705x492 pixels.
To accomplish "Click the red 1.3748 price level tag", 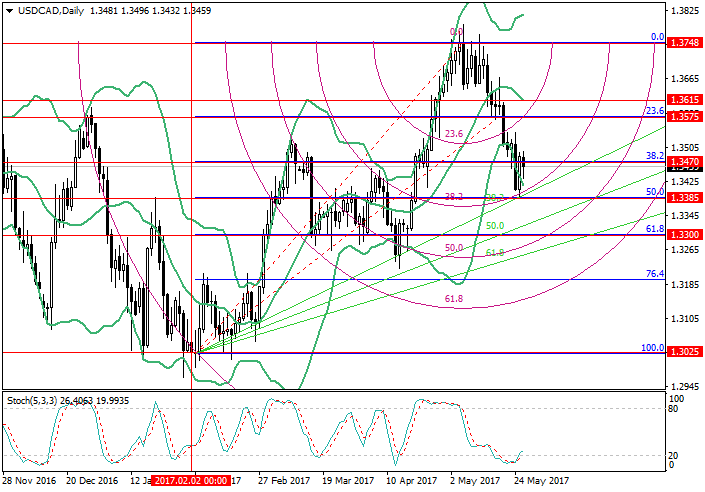I will coord(685,43).
